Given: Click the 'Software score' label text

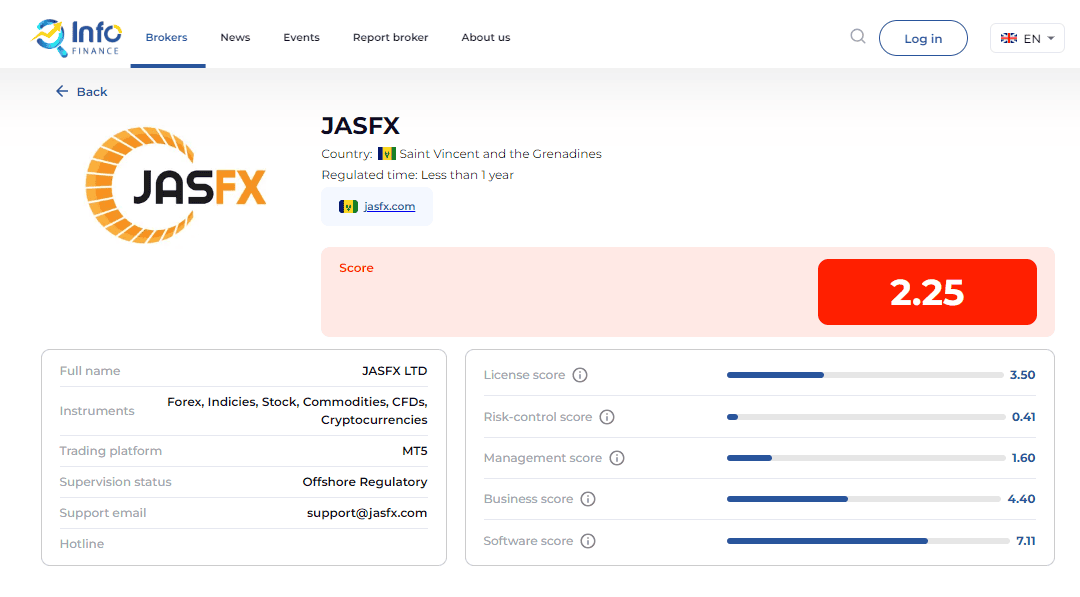Looking at the screenshot, I should 528,541.
